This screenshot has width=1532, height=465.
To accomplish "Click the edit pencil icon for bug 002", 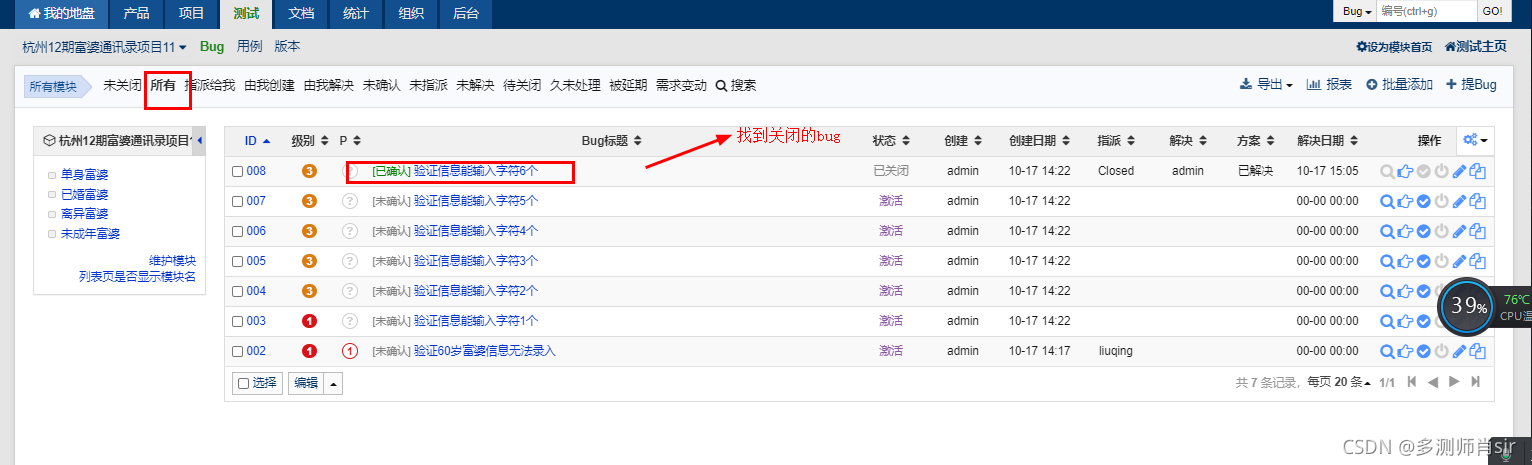I will pos(1459,351).
